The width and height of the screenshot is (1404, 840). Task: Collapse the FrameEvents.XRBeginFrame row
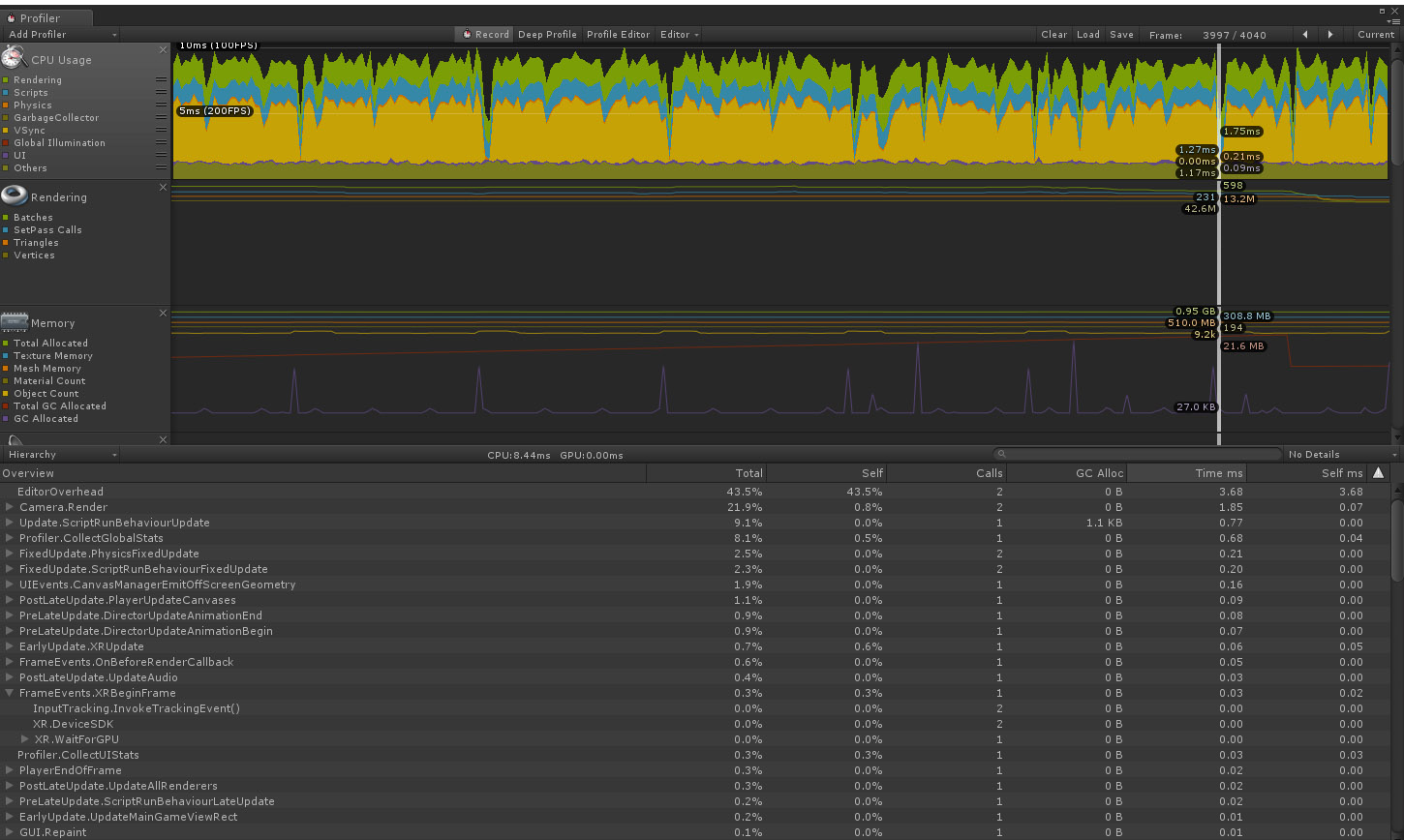pos(9,693)
